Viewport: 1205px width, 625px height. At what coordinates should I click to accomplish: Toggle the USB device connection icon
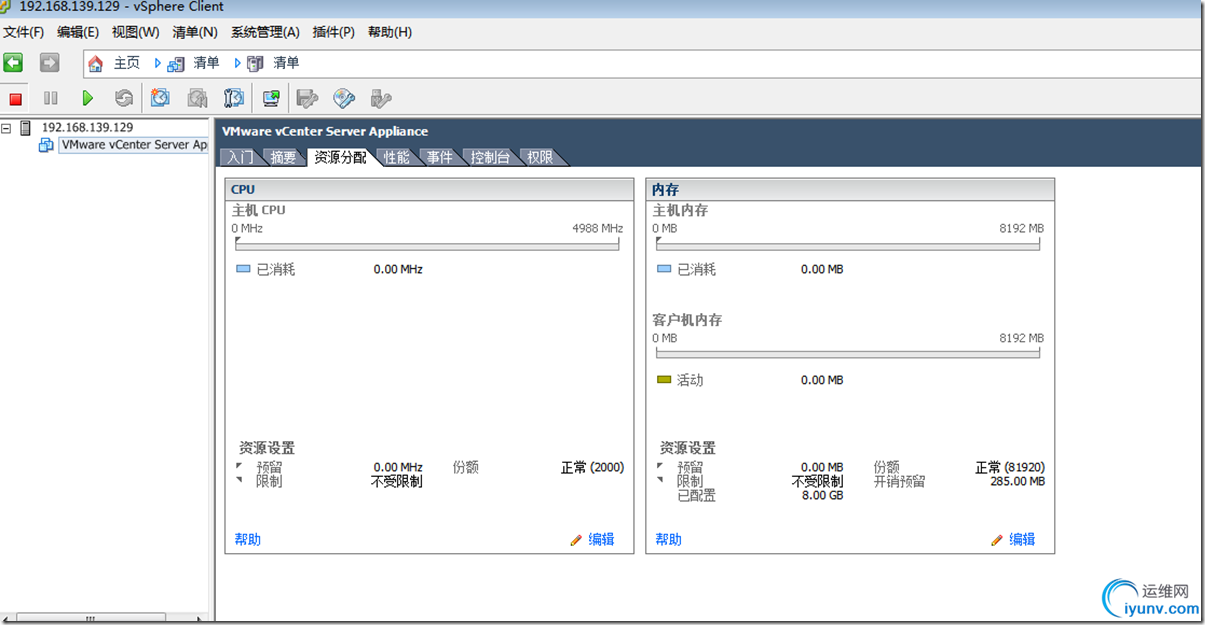[377, 98]
